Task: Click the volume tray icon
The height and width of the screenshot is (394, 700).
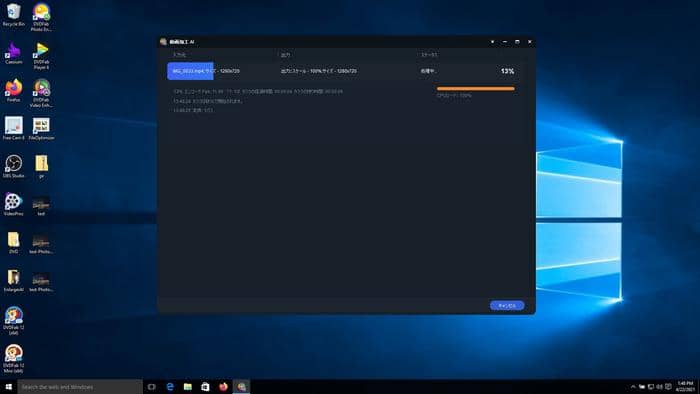Action: (x=659, y=387)
